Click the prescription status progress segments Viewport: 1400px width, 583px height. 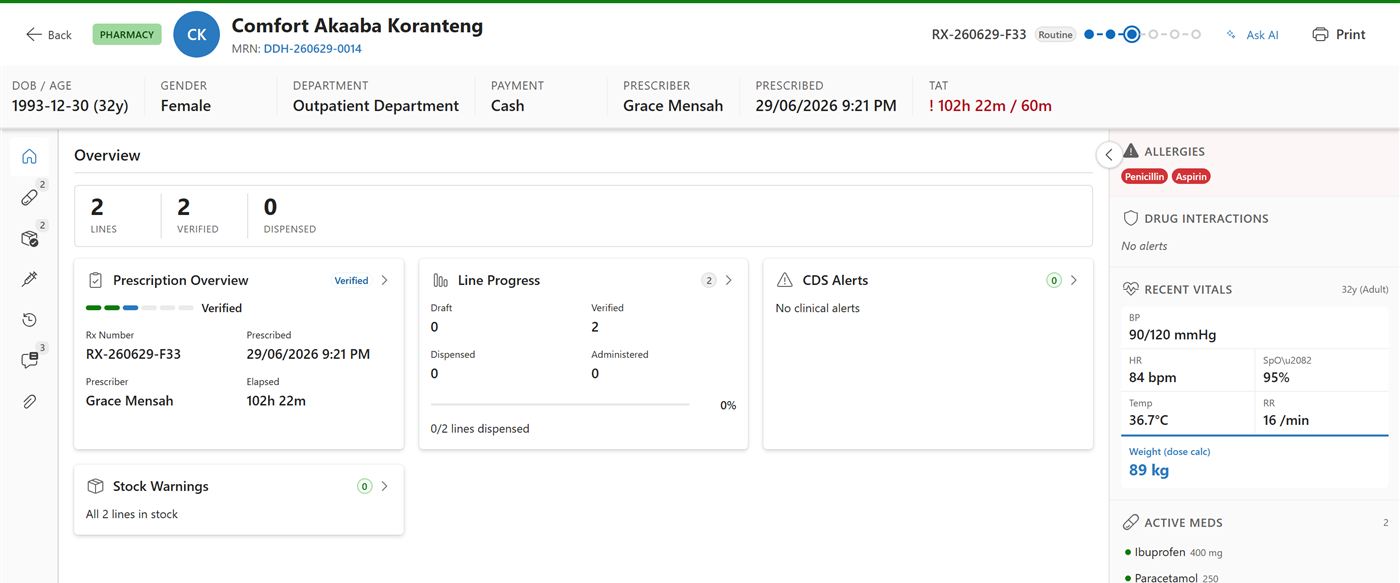[140, 308]
